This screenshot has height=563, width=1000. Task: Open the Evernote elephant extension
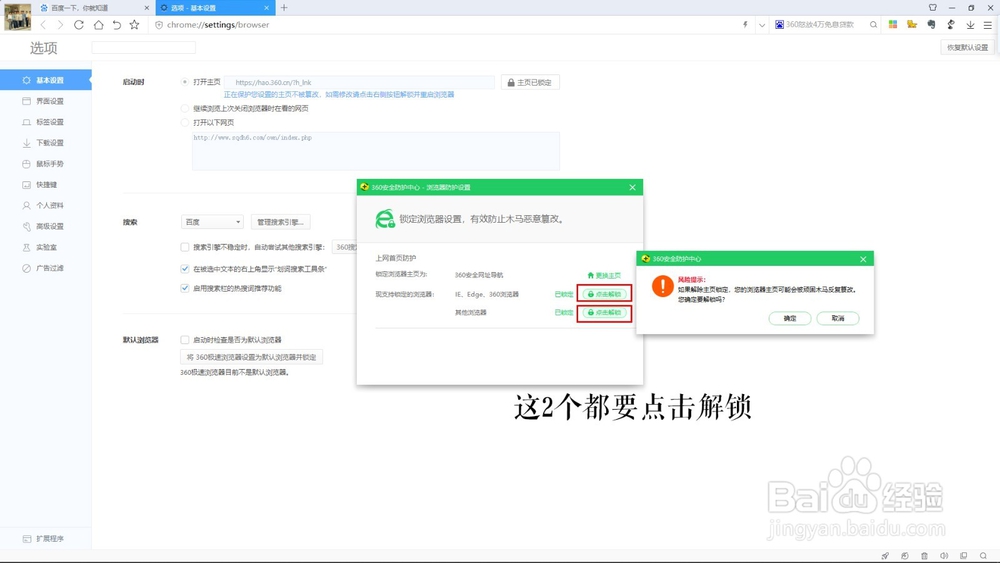[931, 24]
